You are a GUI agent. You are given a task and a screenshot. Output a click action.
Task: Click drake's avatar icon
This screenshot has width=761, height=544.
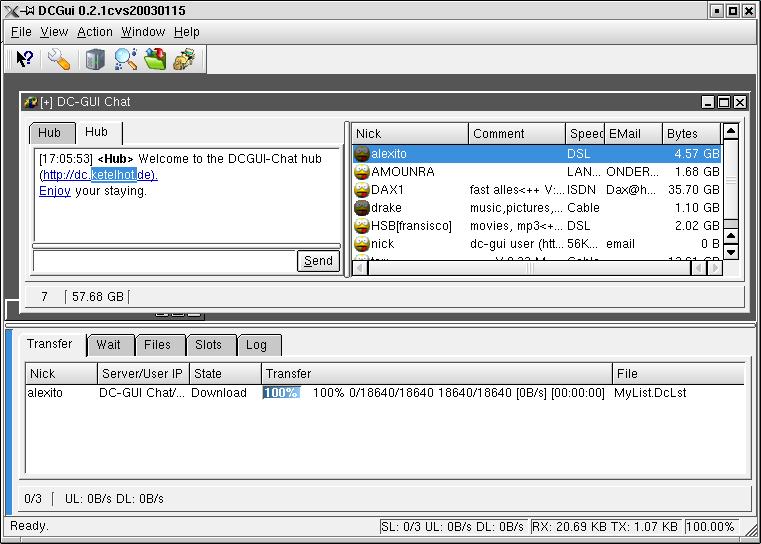362,208
